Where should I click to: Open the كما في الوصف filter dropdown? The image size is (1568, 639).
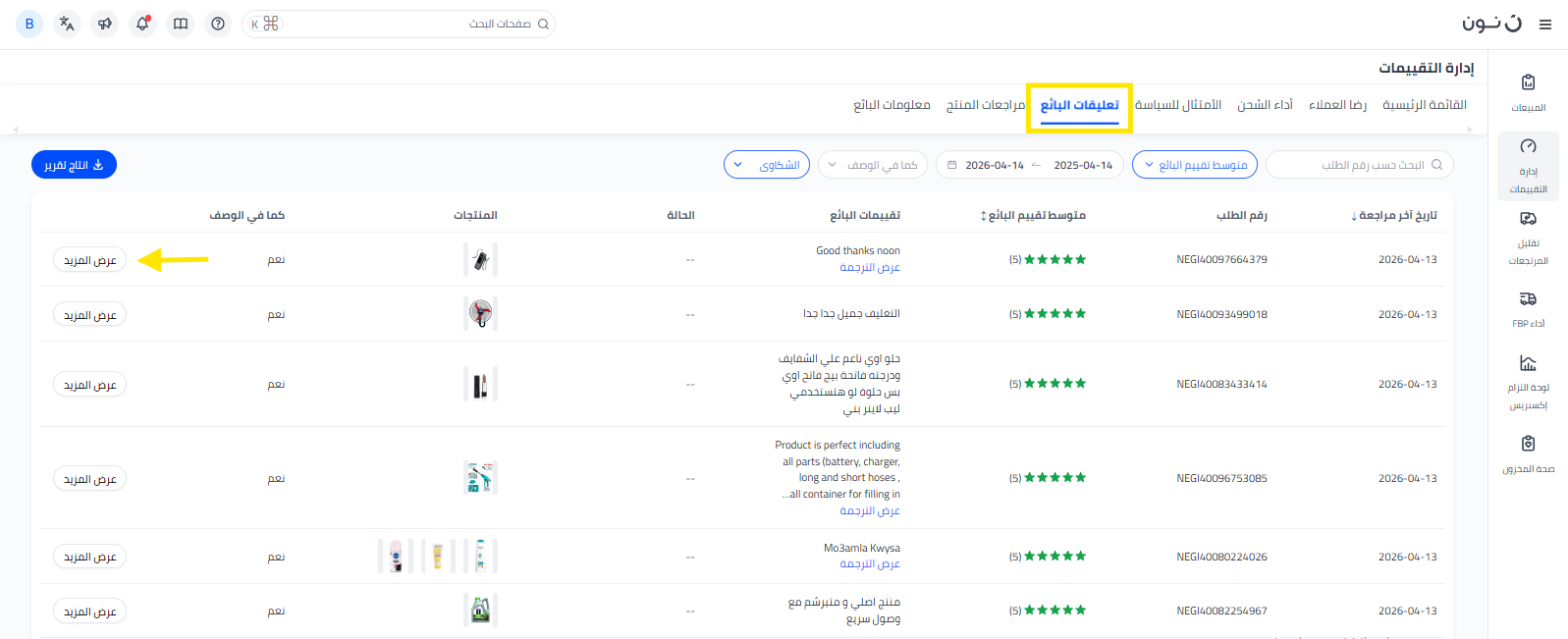[x=873, y=165]
